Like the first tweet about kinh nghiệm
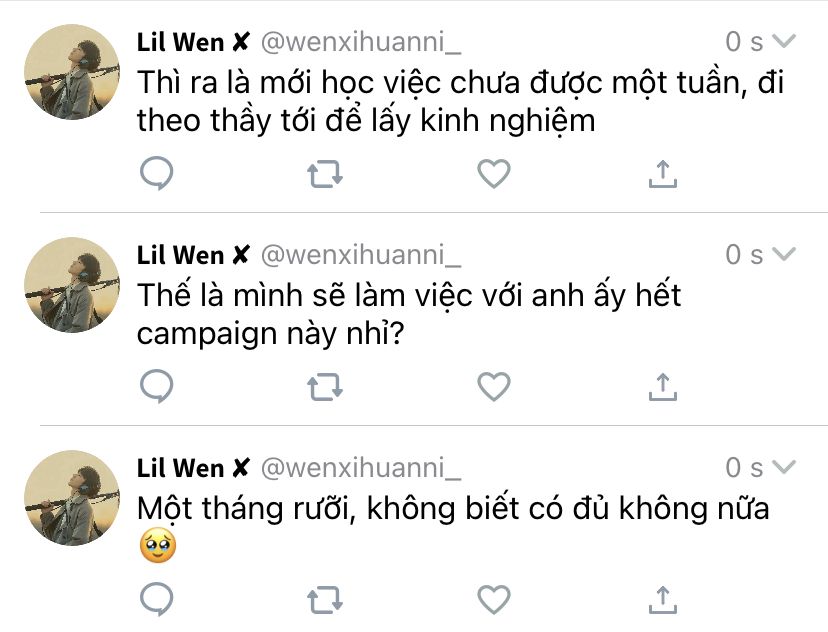The width and height of the screenshot is (828, 632). click(x=494, y=173)
